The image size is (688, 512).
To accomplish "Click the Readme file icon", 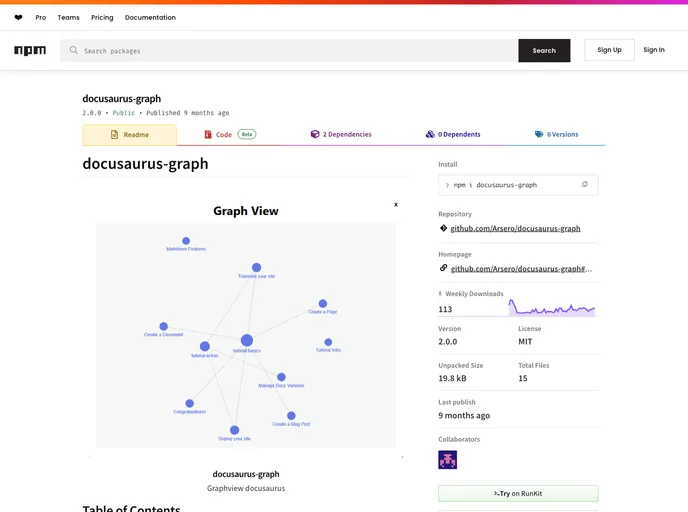I will point(115,135).
